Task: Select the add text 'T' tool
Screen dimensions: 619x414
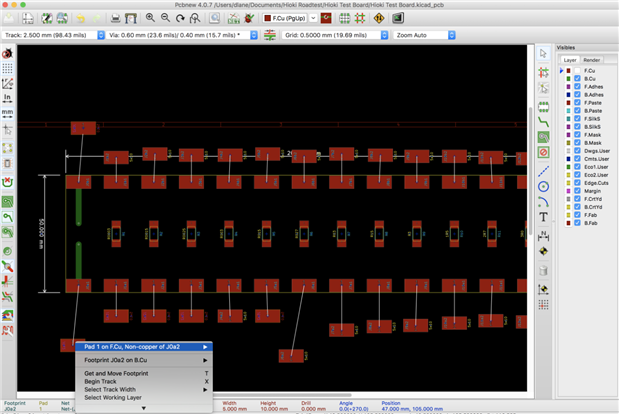Action: pos(543,216)
